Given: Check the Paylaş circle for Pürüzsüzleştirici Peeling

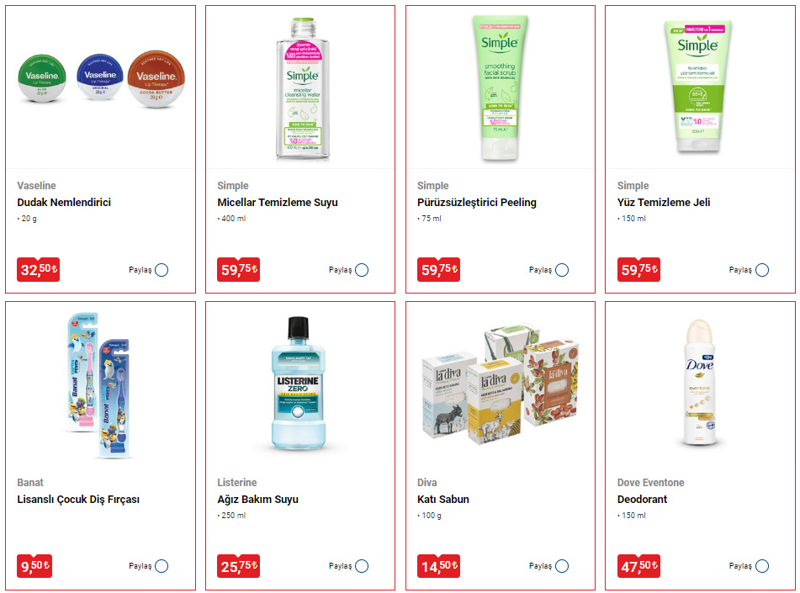Looking at the screenshot, I should [x=562, y=270].
